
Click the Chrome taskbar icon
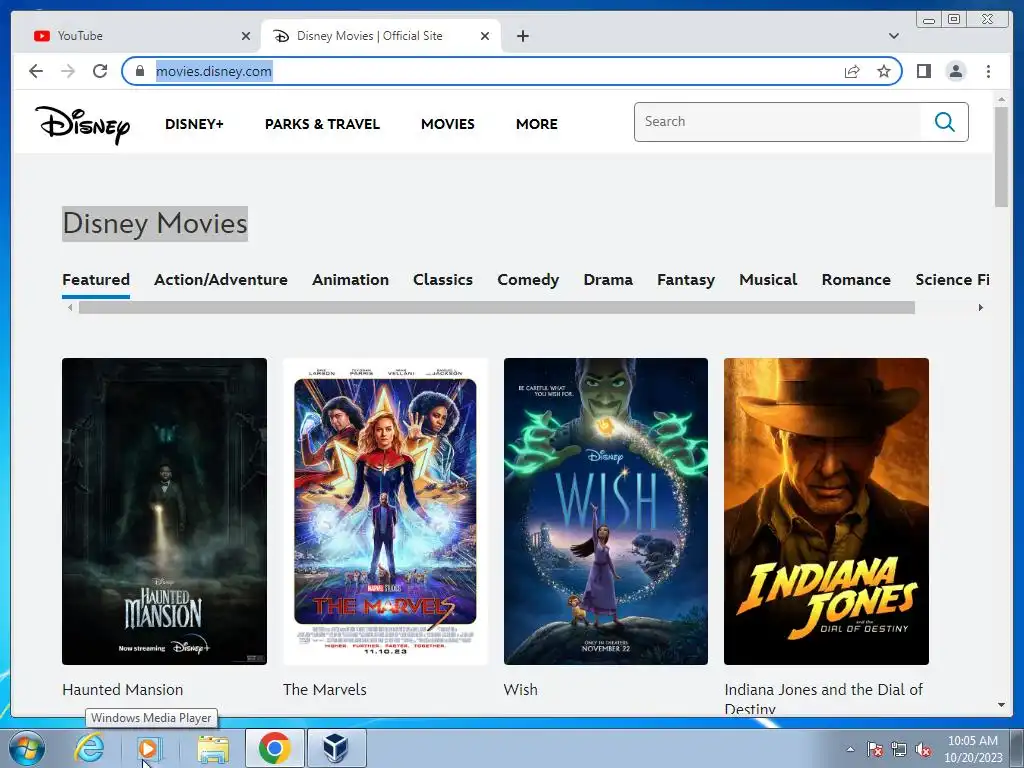click(x=274, y=748)
